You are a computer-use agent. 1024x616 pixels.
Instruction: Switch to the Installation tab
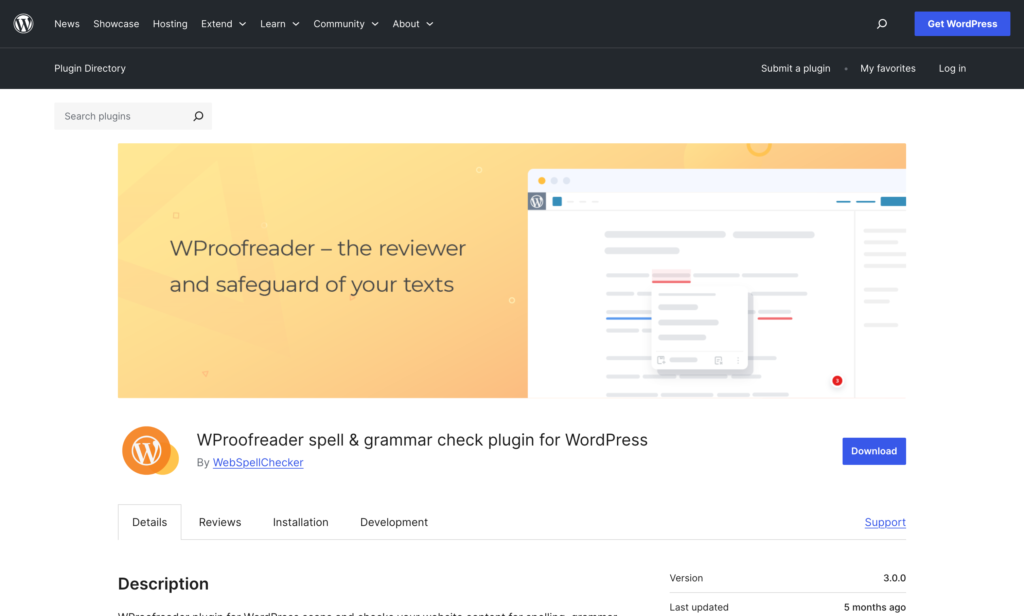300,522
